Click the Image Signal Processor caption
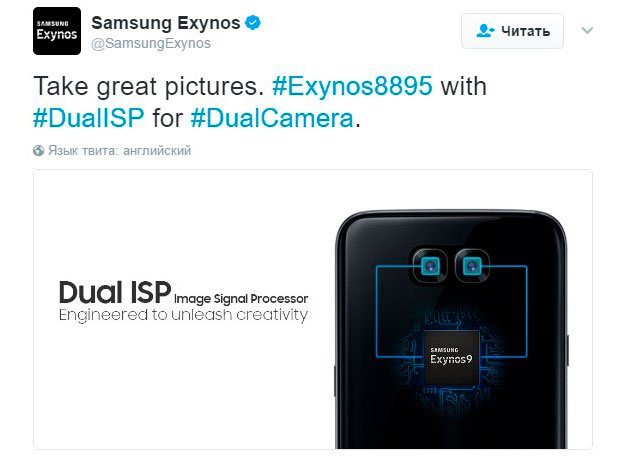 (x=241, y=298)
